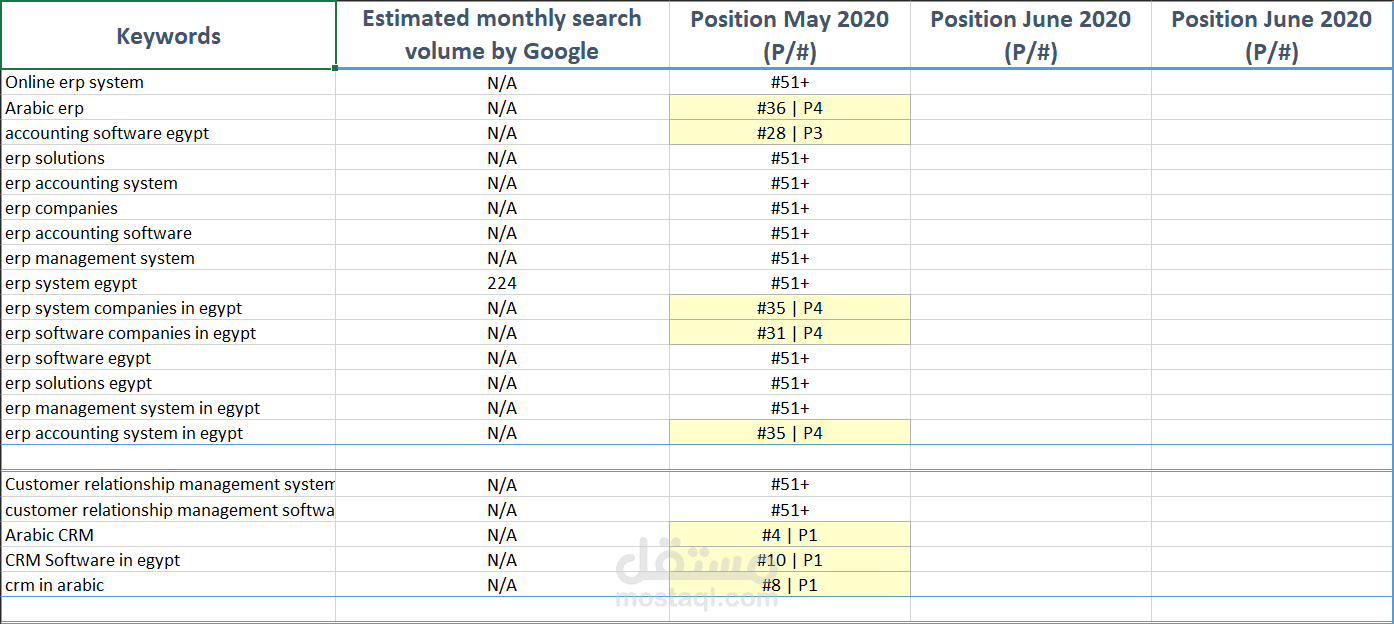Click the 'erp system egypt' keyword cell
This screenshot has width=1394, height=624.
coord(168,283)
